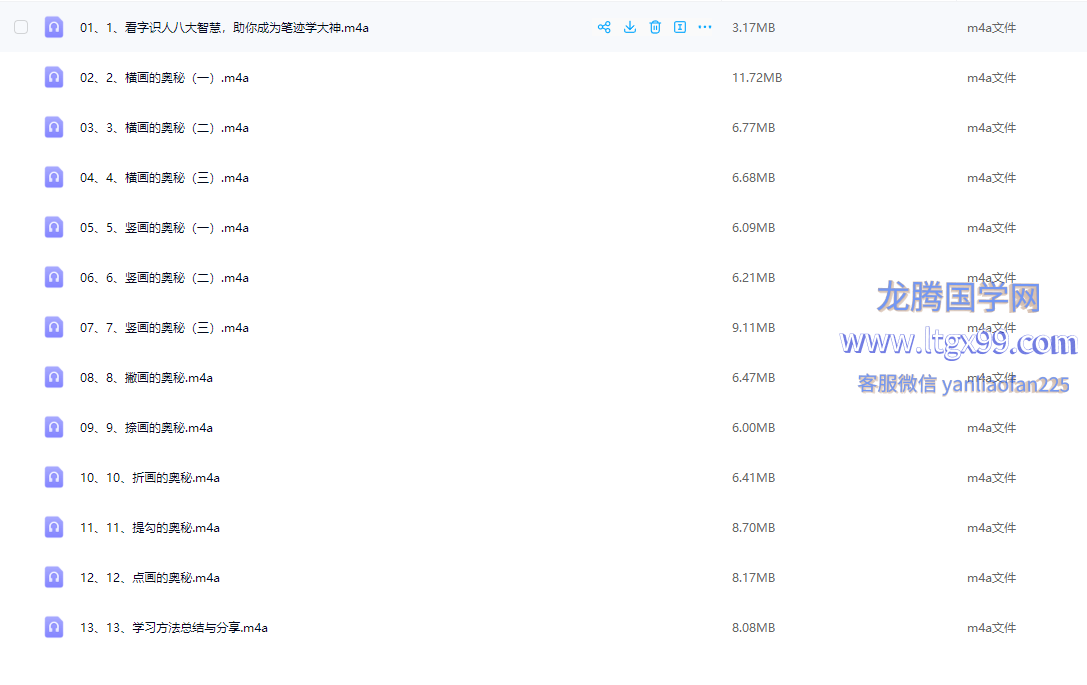This screenshot has height=685, width=1087.
Task: Tick the checkbox for file 01
Action: coord(21,27)
